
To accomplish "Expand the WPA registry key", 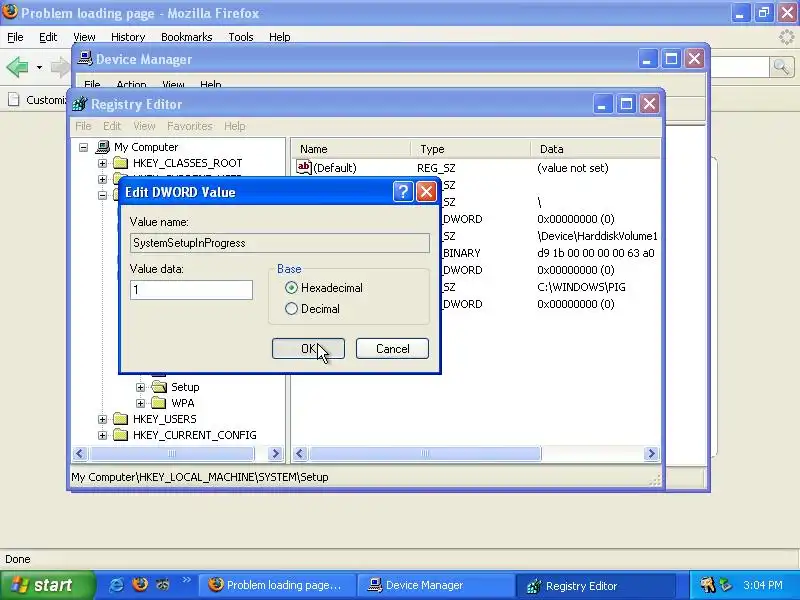I will [140, 403].
